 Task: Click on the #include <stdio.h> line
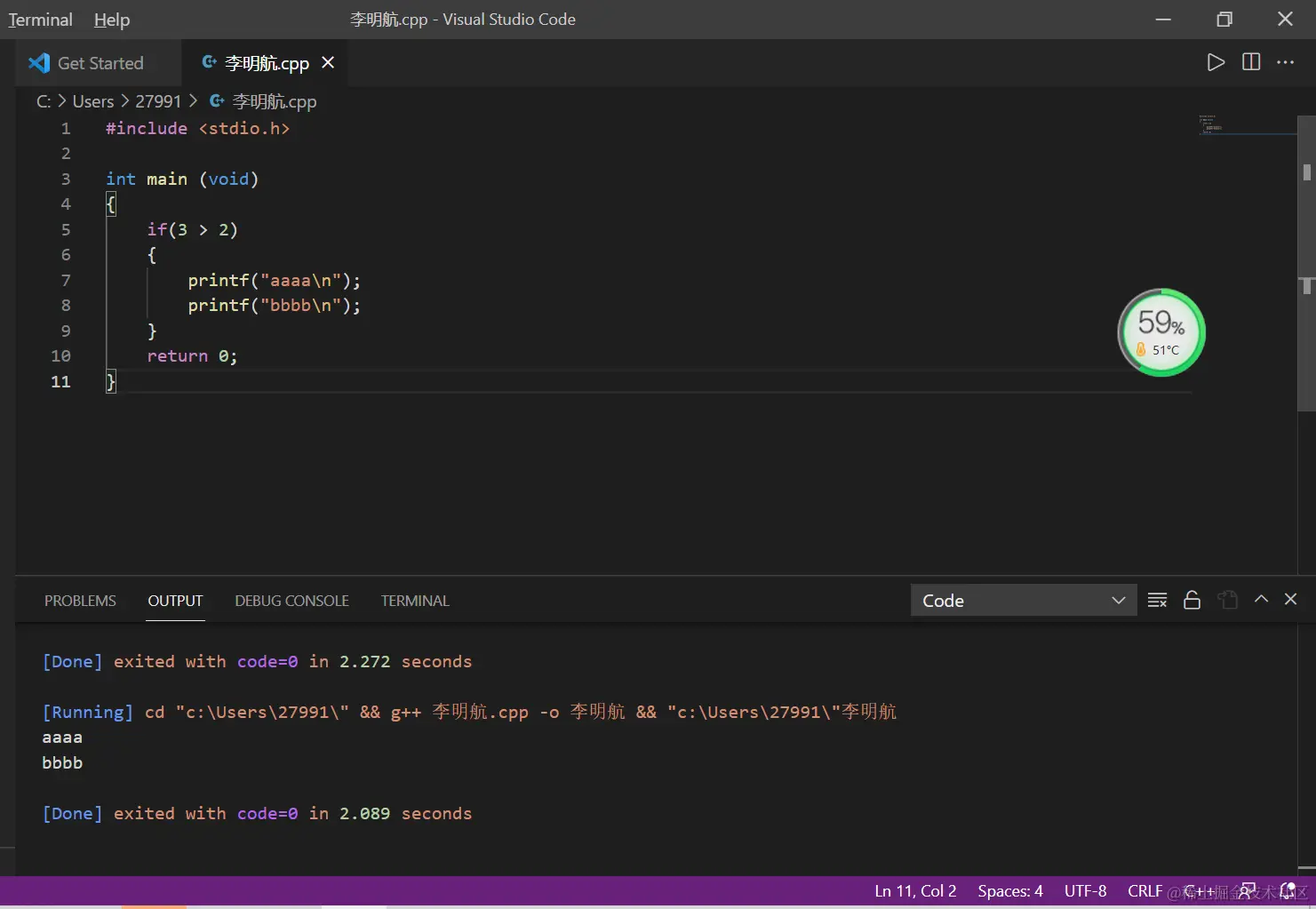197,128
